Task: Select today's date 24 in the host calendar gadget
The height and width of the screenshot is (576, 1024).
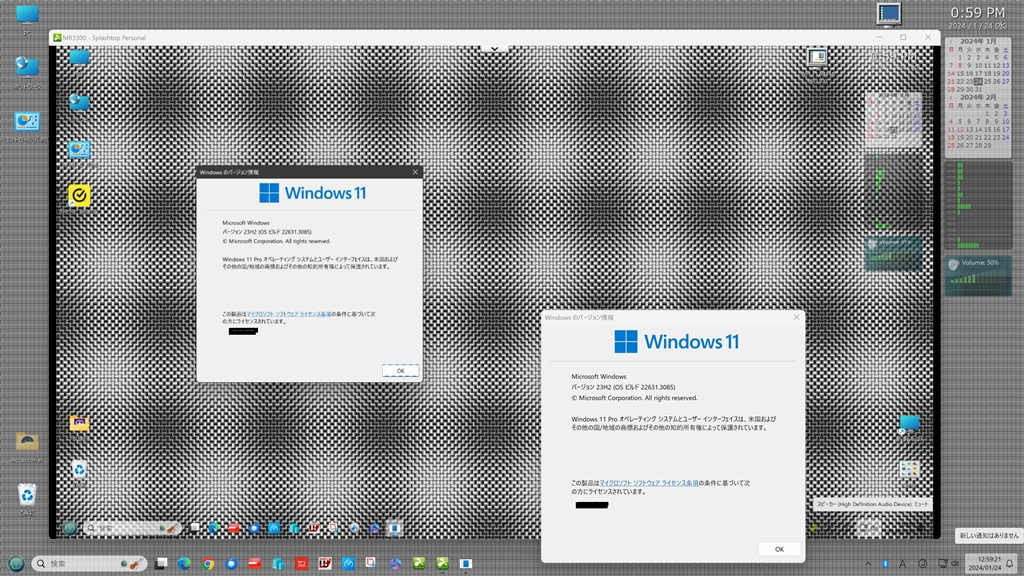Action: pyautogui.click(x=978, y=82)
